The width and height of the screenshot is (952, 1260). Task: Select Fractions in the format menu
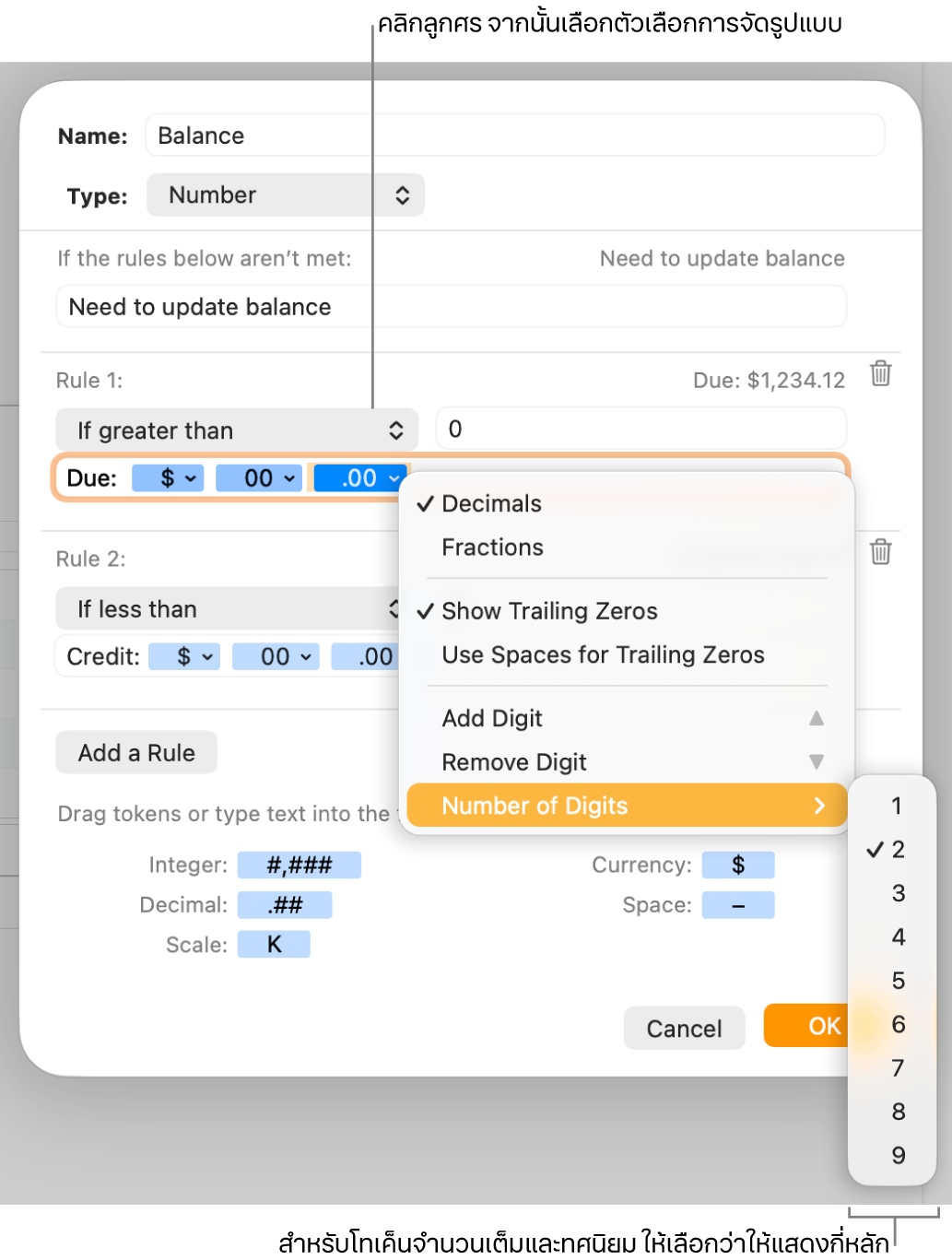[493, 548]
